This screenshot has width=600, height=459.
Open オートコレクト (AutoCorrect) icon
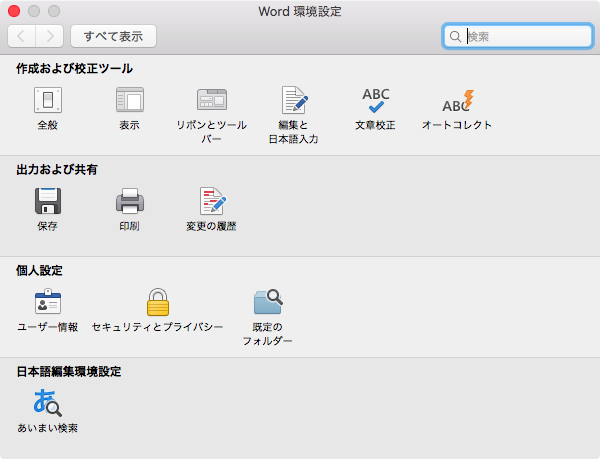(457, 101)
